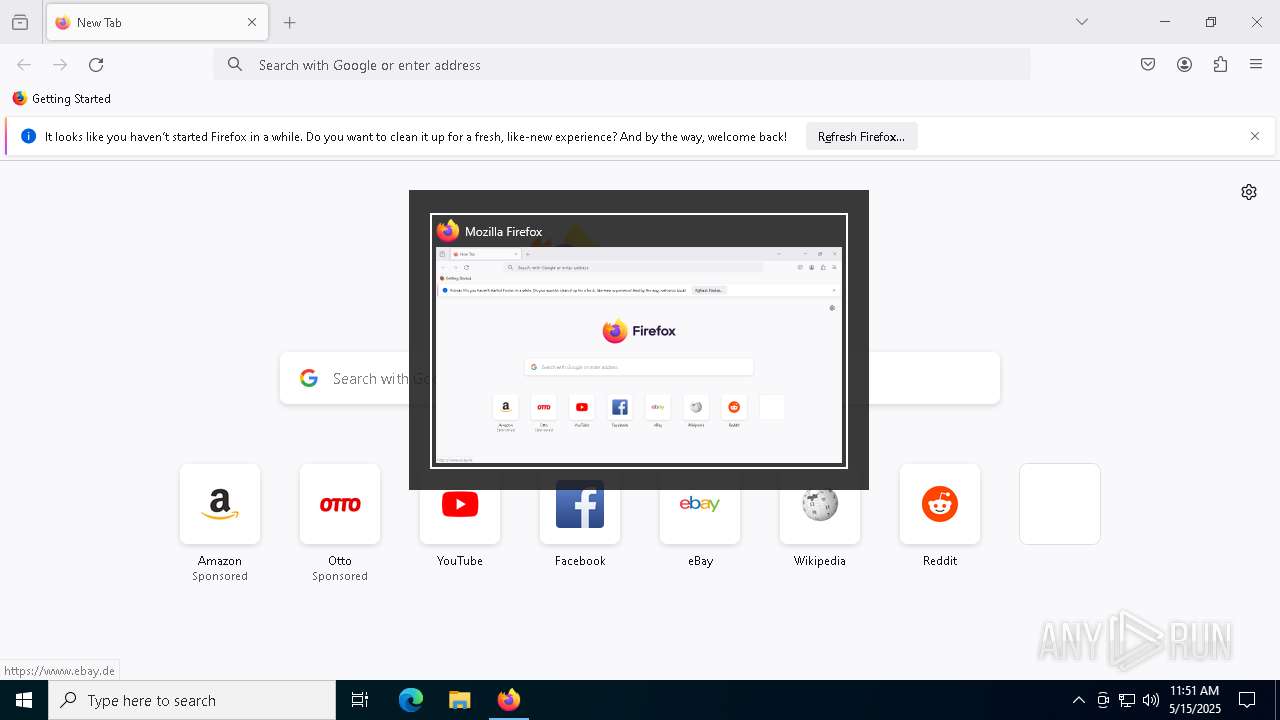Image resolution: width=1280 pixels, height=720 pixels.
Task: Open the Extensions puzzle icon
Action: [x=1220, y=65]
